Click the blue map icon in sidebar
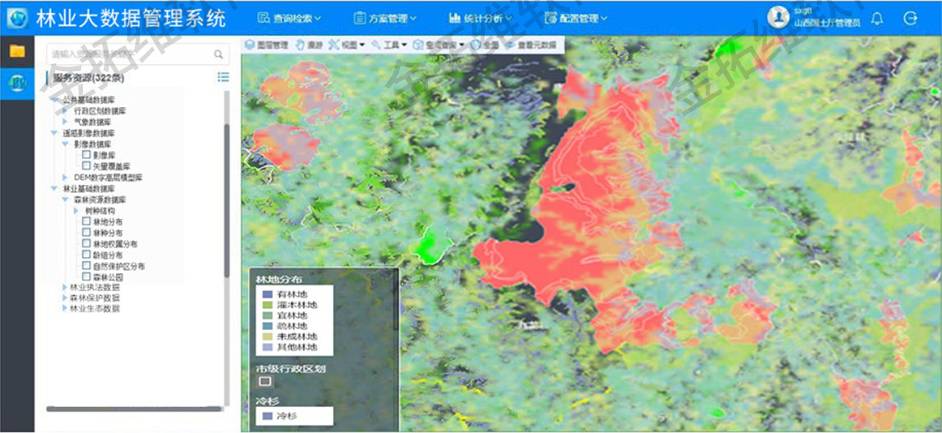This screenshot has height=433, width=942. pos(17,84)
